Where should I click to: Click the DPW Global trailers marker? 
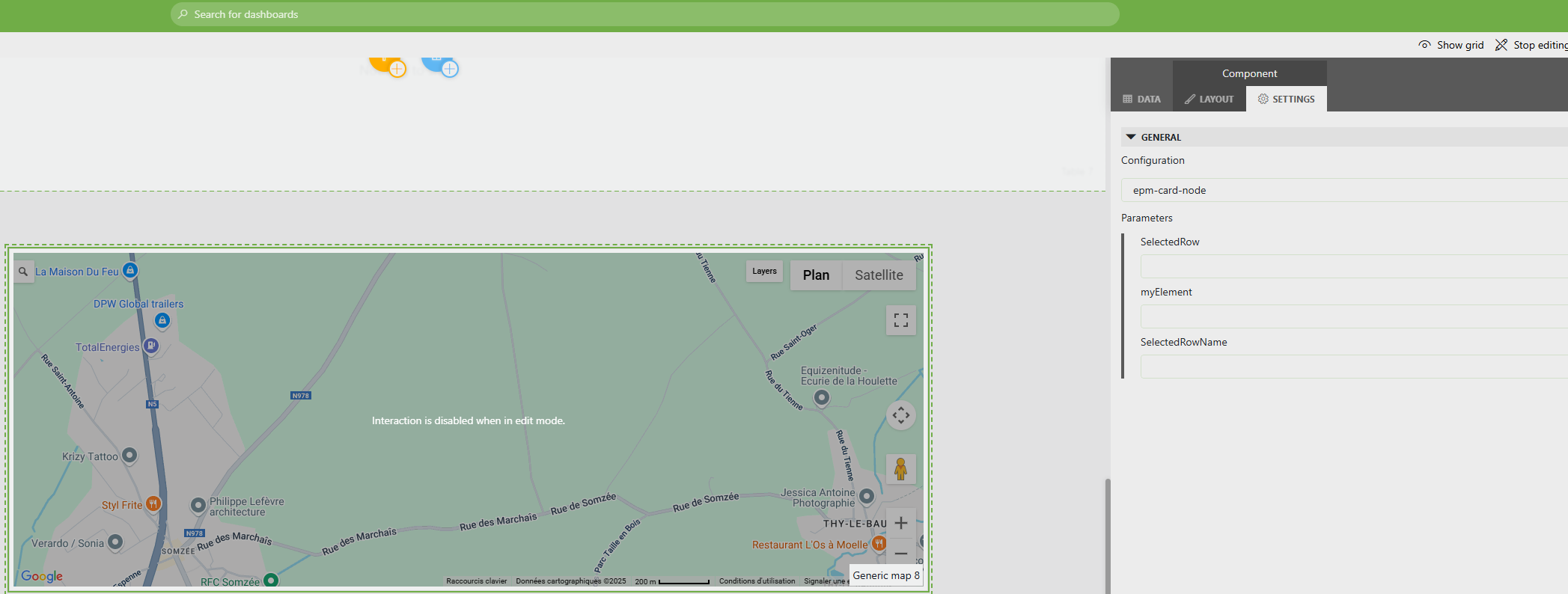[x=162, y=320]
